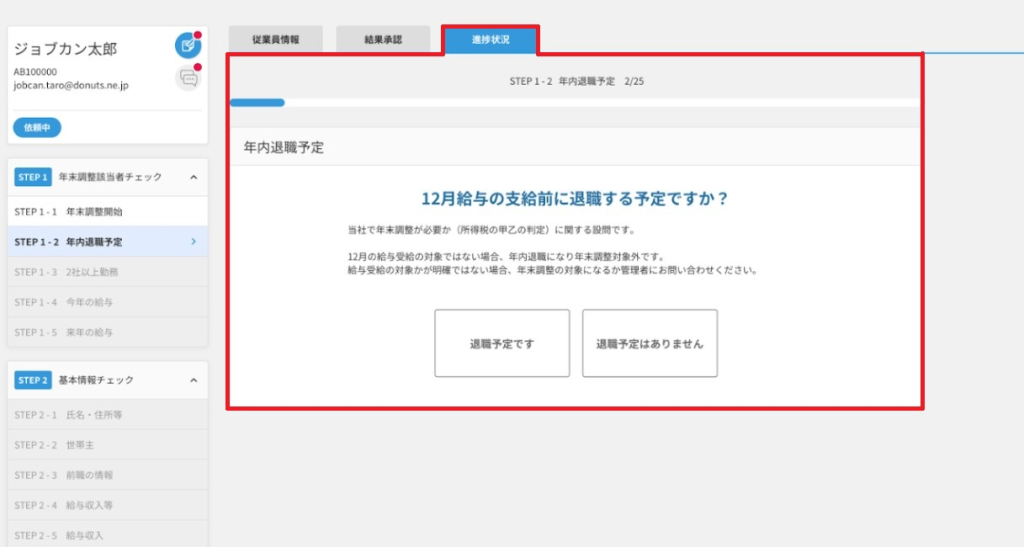Switch to the 従業員情報 tab
Image resolution: width=1024 pixels, height=547 pixels.
[276, 39]
